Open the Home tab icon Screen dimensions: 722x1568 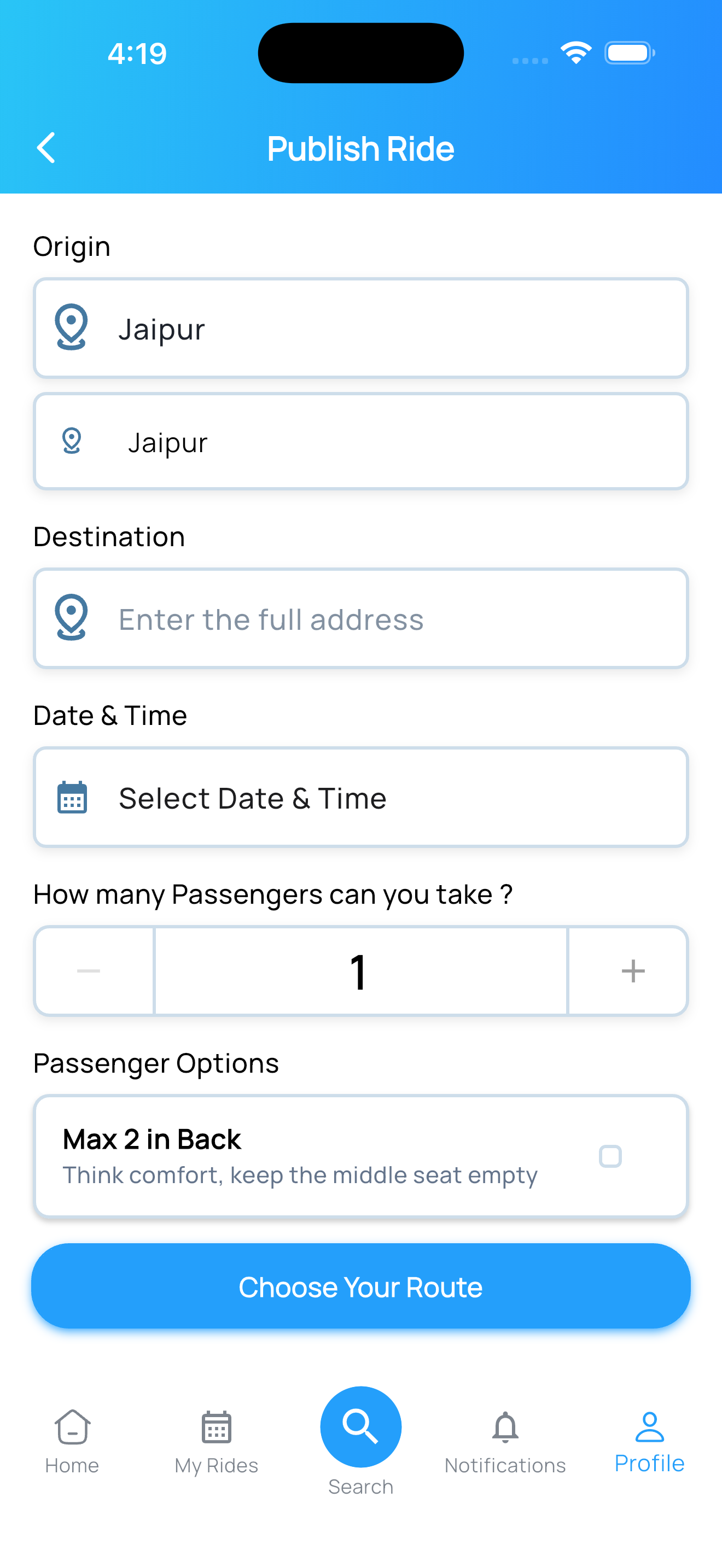pyautogui.click(x=72, y=1427)
